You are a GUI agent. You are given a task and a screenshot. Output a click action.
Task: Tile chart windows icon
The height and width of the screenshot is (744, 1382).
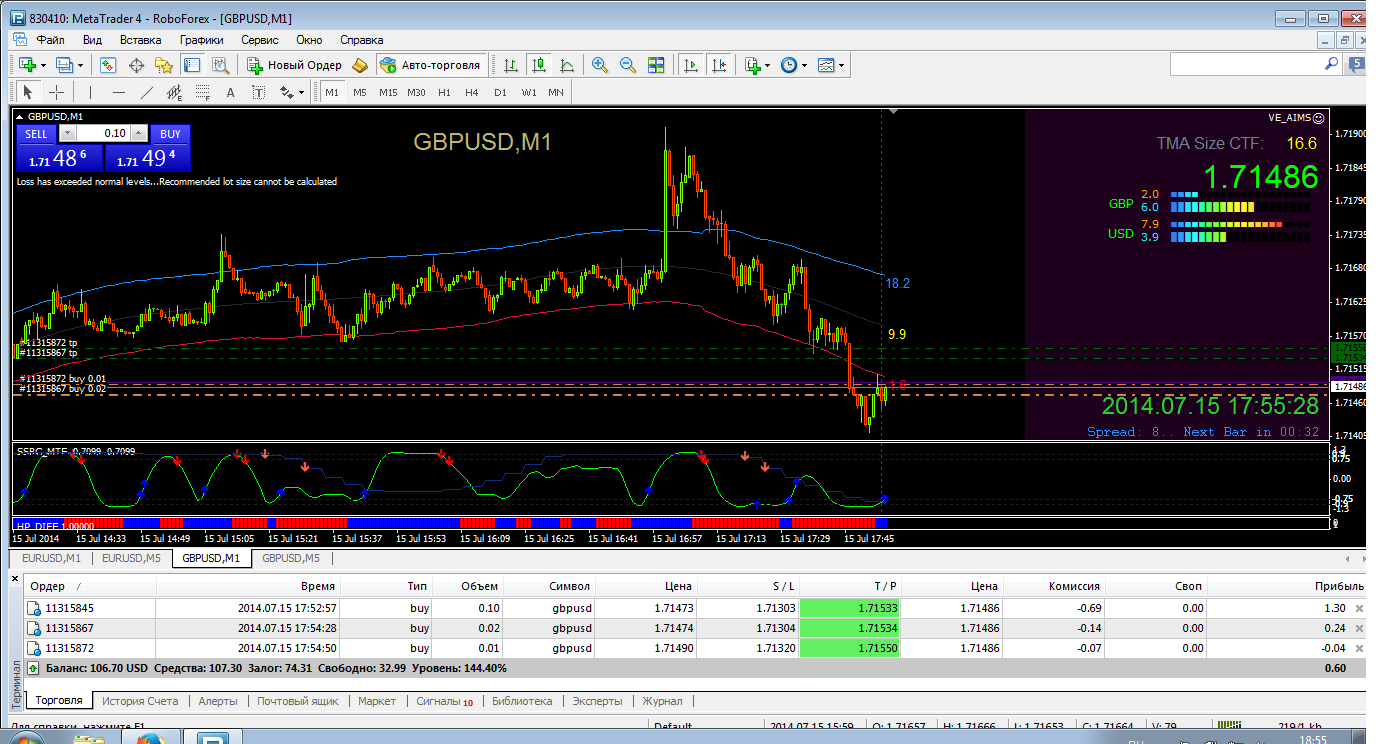656,65
